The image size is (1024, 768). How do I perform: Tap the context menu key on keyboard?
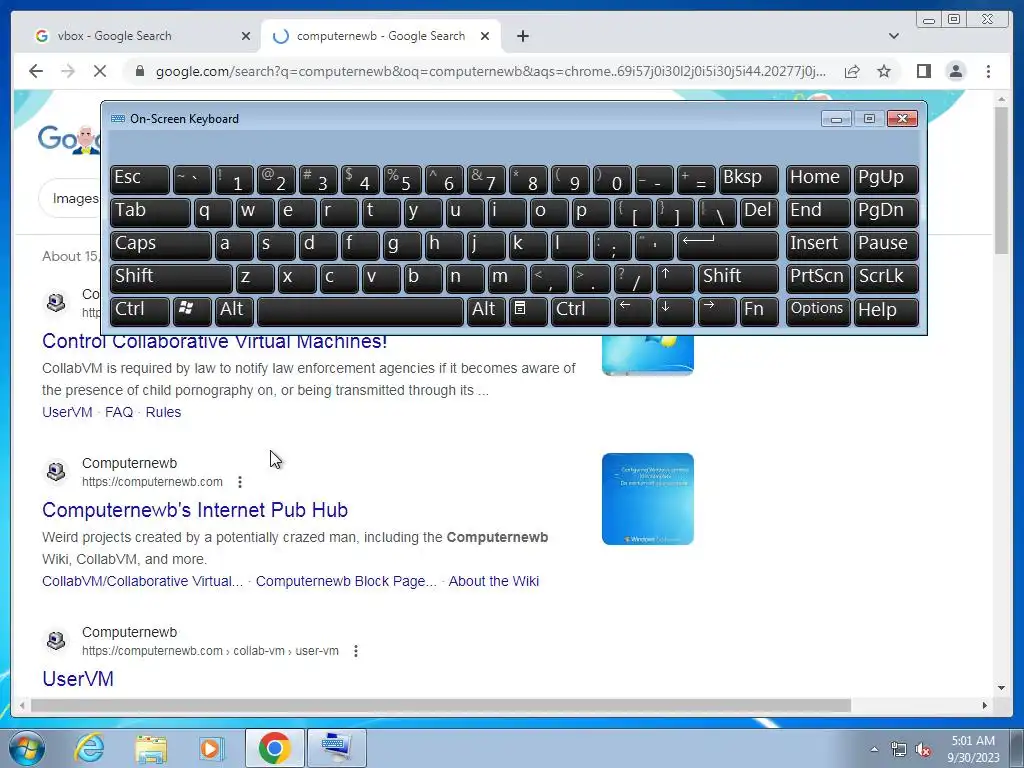tap(528, 311)
